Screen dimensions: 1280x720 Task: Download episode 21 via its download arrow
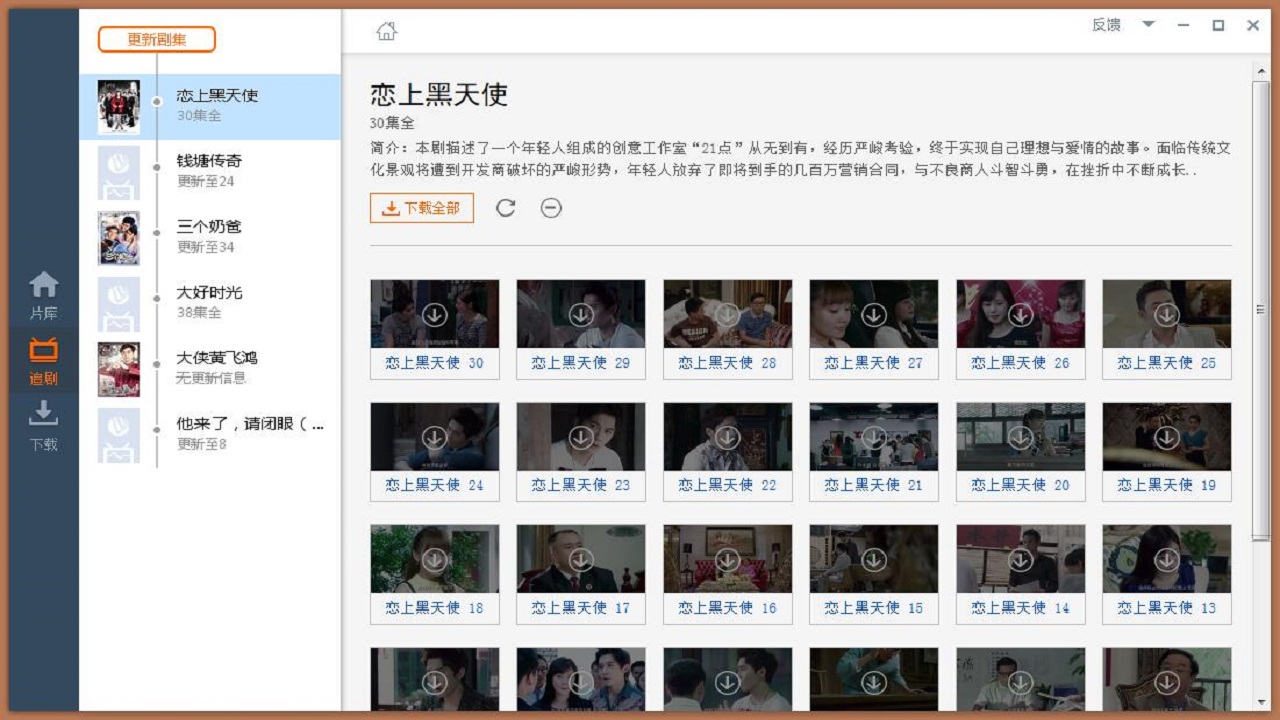point(873,435)
